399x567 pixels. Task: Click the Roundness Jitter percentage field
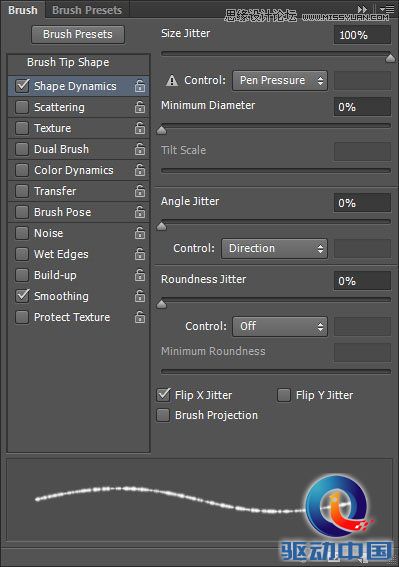pos(362,281)
